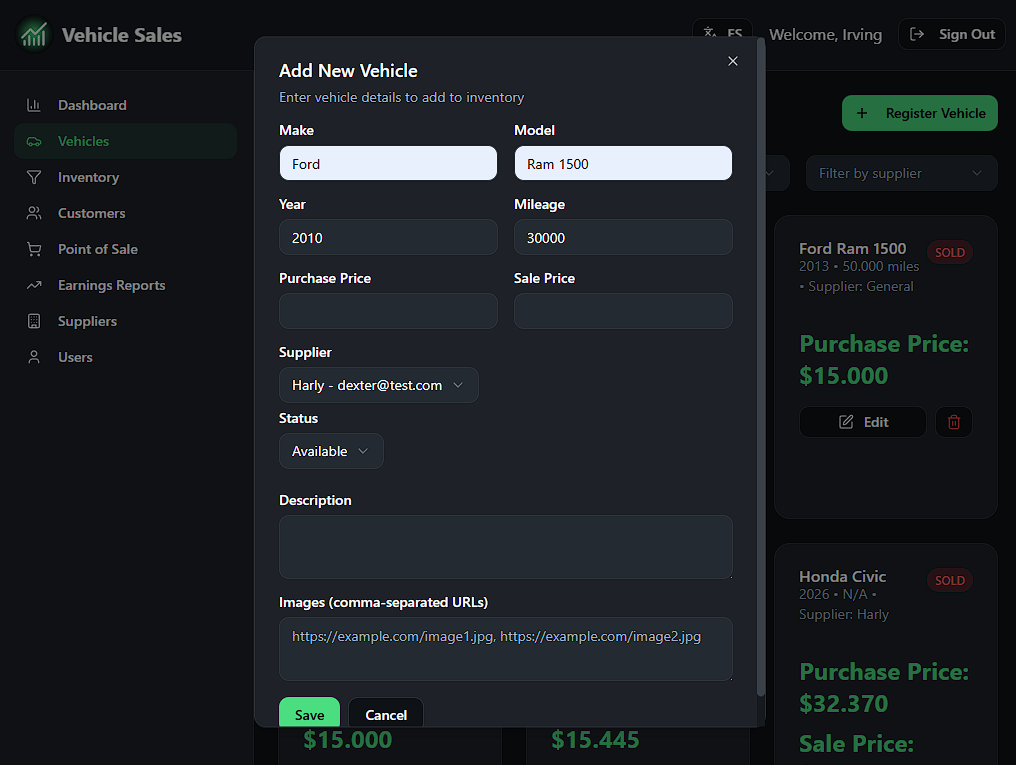Click the plus icon on Register Vehicle
This screenshot has width=1016, height=765.
pyautogui.click(x=862, y=113)
